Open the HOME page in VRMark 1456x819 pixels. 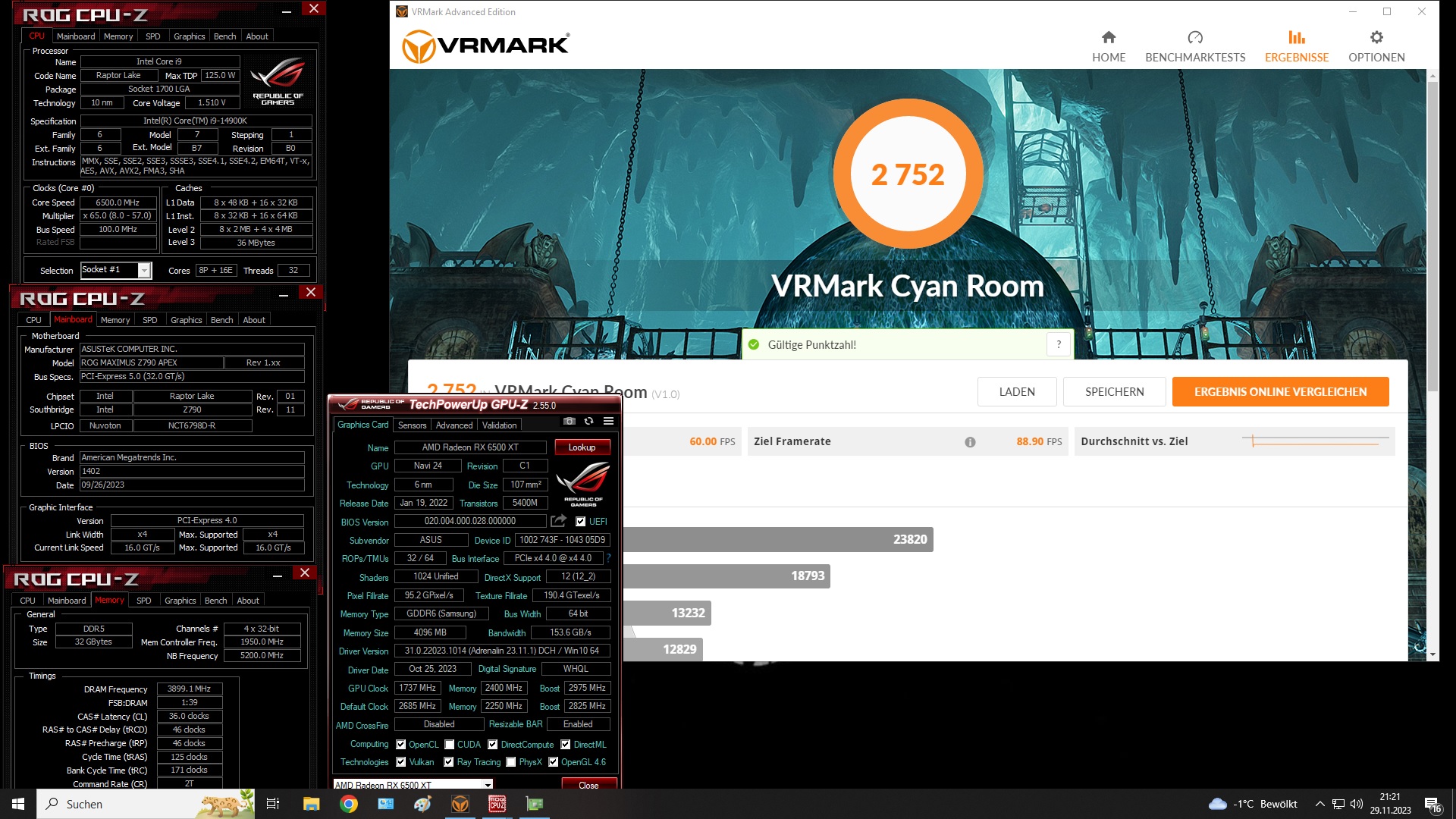1108,47
